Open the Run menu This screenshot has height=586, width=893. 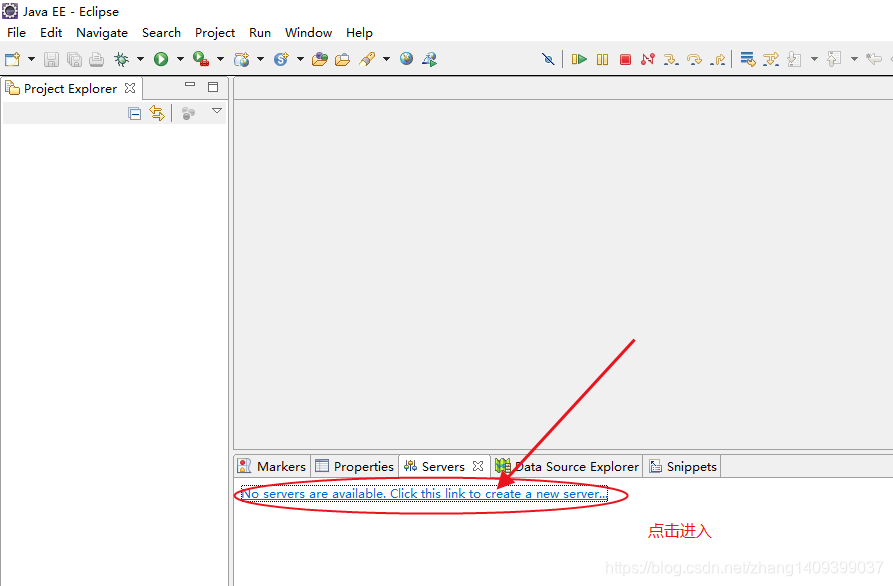point(260,32)
